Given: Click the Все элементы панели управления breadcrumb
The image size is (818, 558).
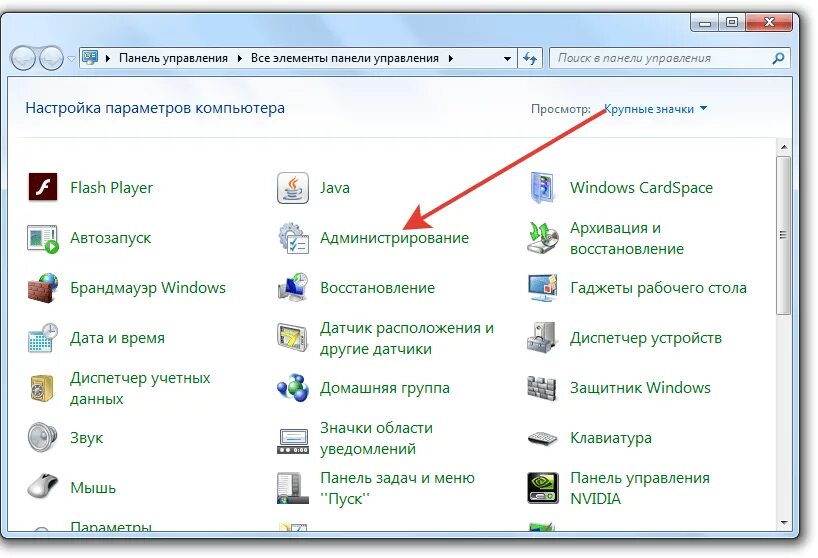Looking at the screenshot, I should click(345, 58).
